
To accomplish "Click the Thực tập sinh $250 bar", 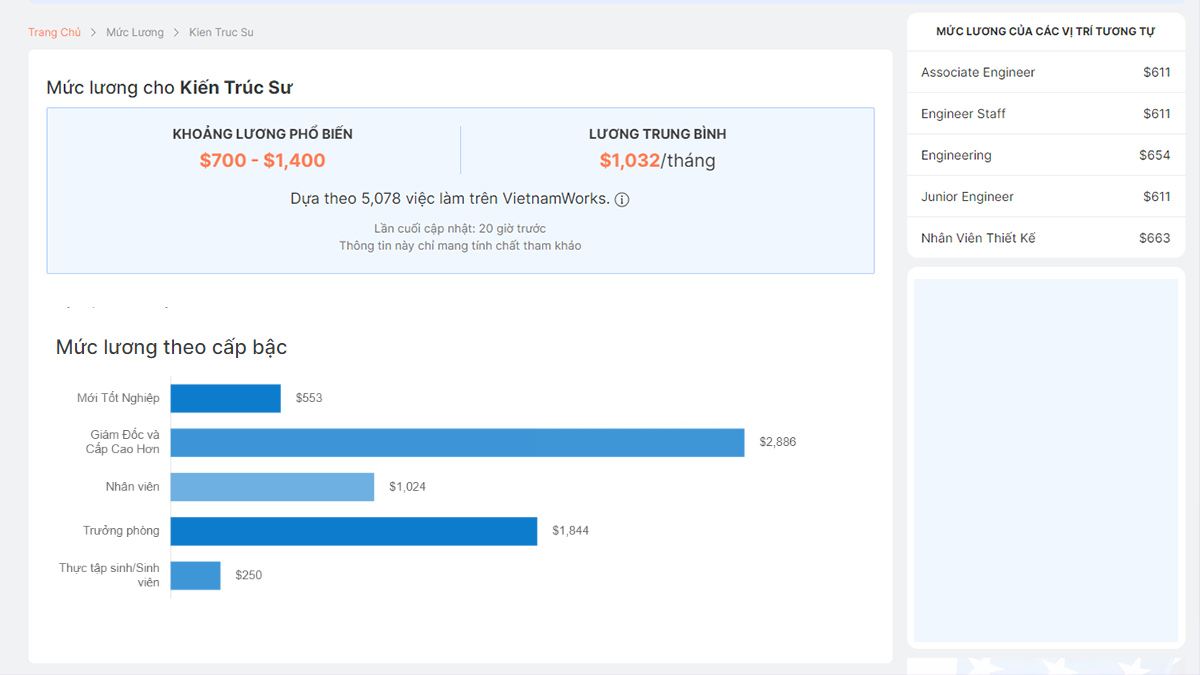I will pos(195,575).
